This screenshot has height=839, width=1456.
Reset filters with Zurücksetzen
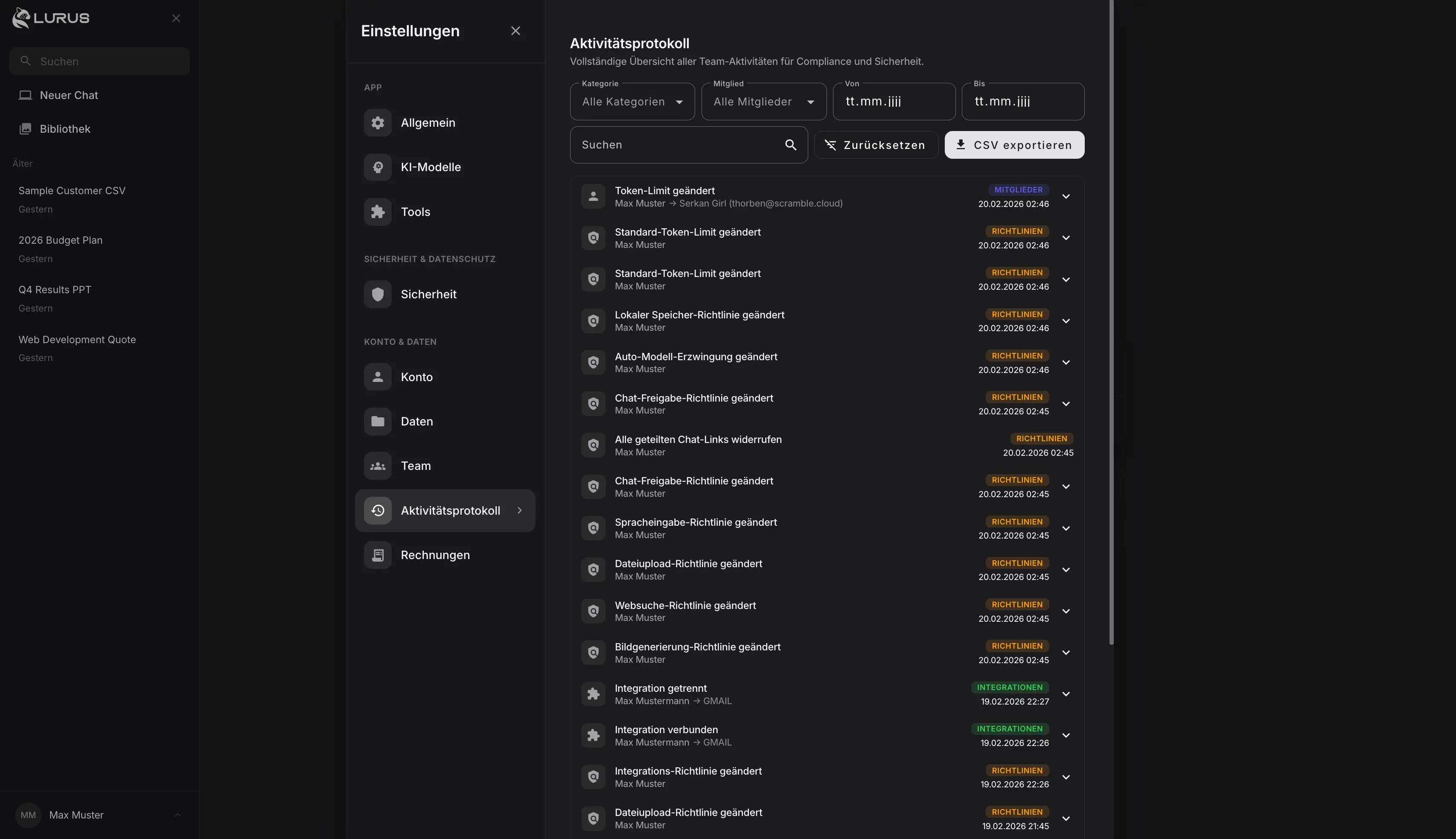[875, 145]
